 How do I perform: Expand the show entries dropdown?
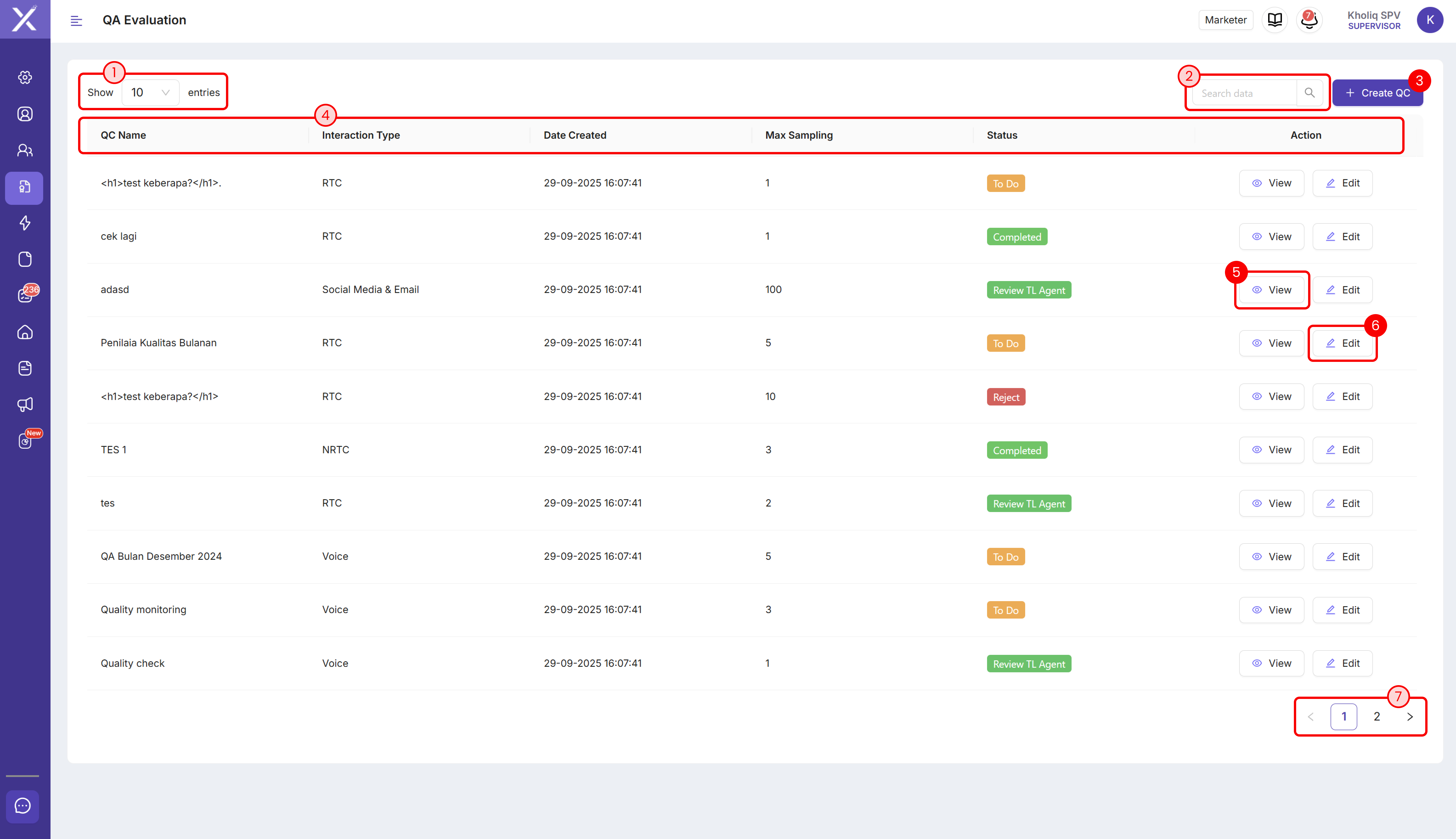pos(150,92)
